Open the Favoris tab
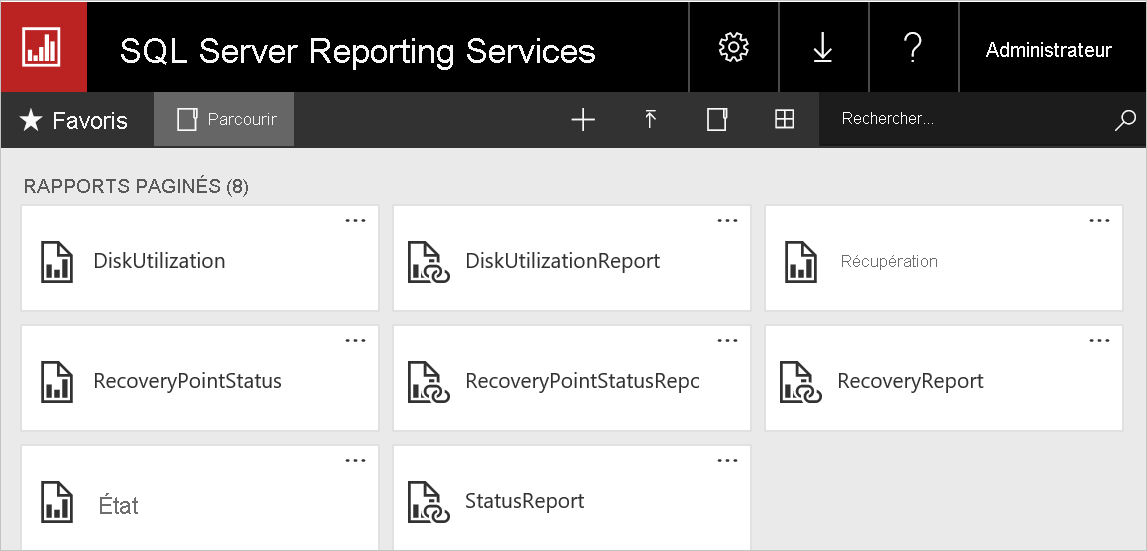The image size is (1147, 551). pos(75,121)
